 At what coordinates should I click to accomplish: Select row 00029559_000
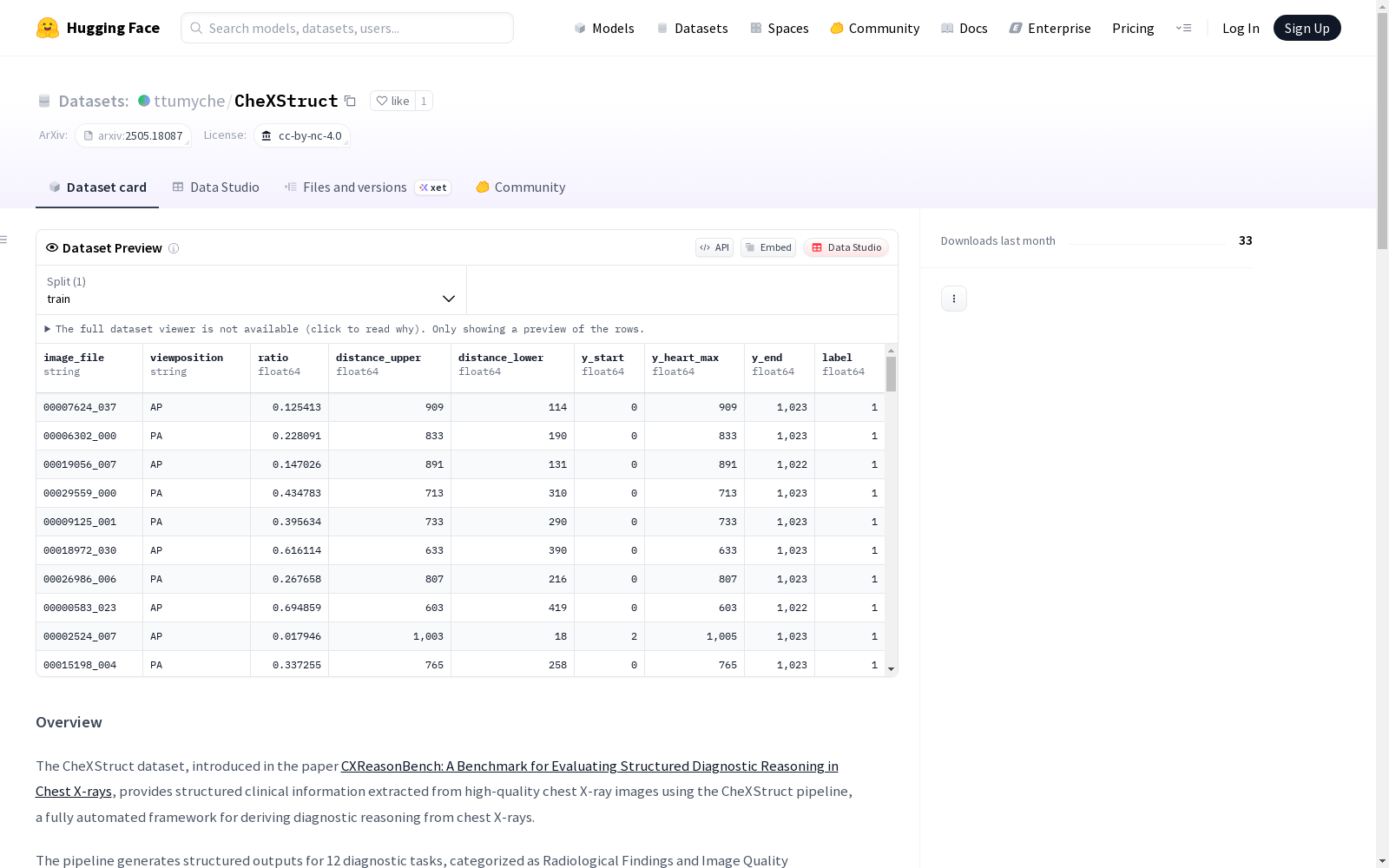coord(460,493)
